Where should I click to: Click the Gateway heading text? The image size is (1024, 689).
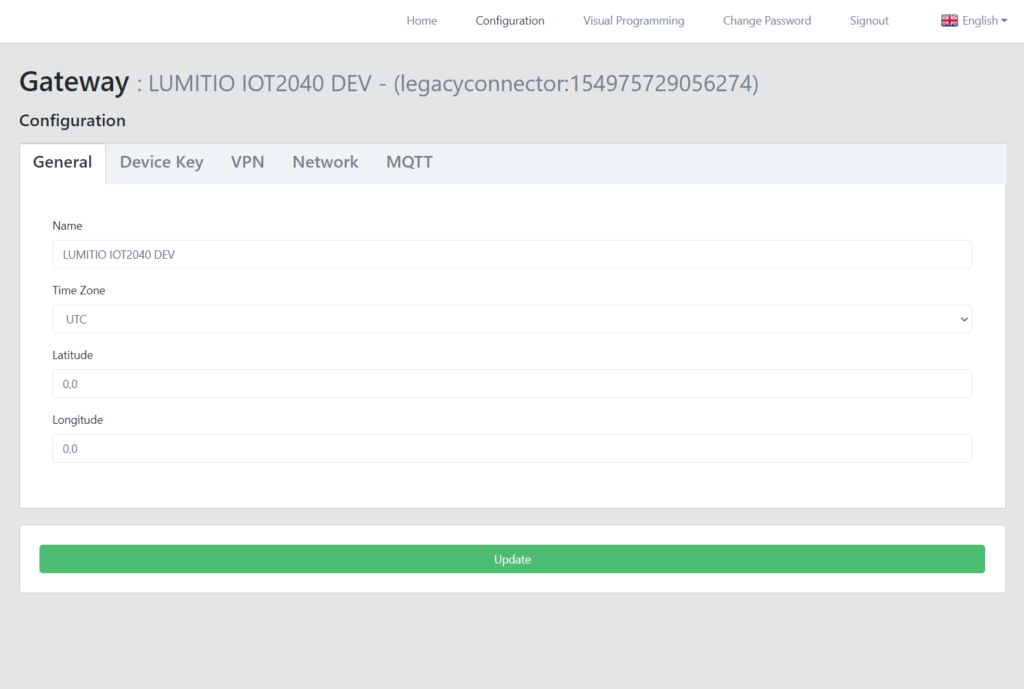pyautogui.click(x=74, y=82)
